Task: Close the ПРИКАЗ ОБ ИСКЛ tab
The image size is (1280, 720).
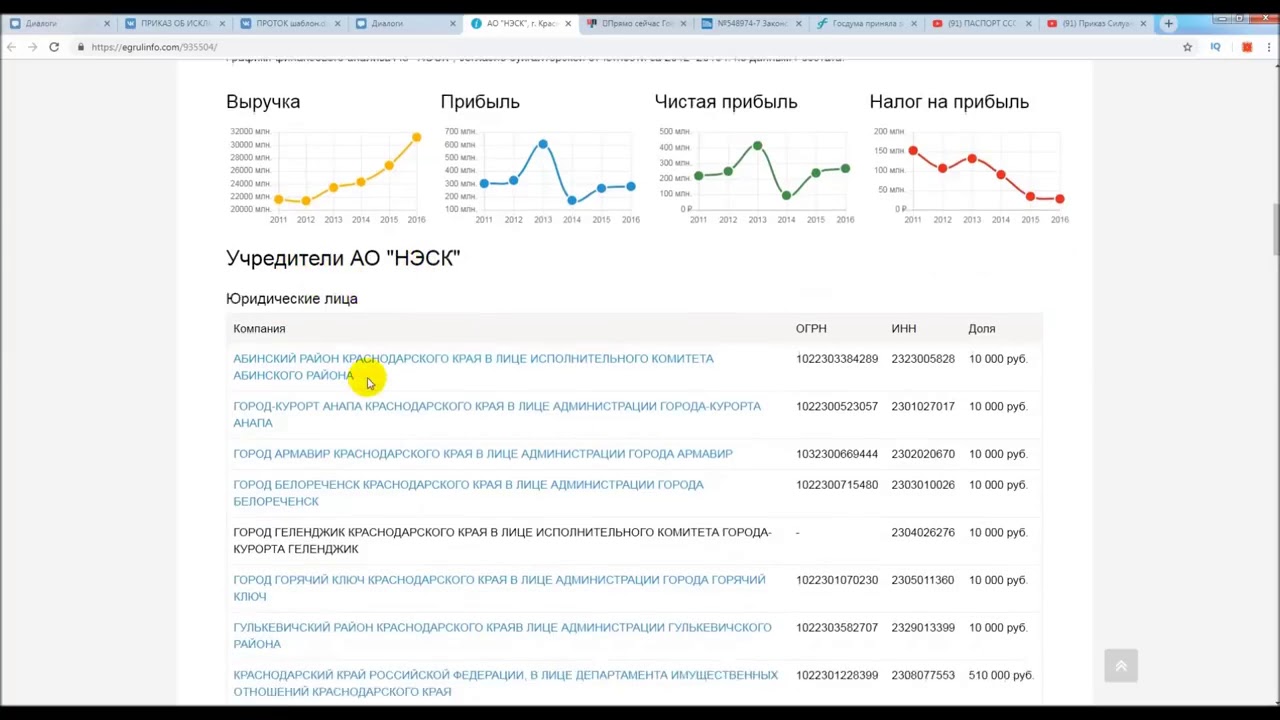Action: [222, 23]
